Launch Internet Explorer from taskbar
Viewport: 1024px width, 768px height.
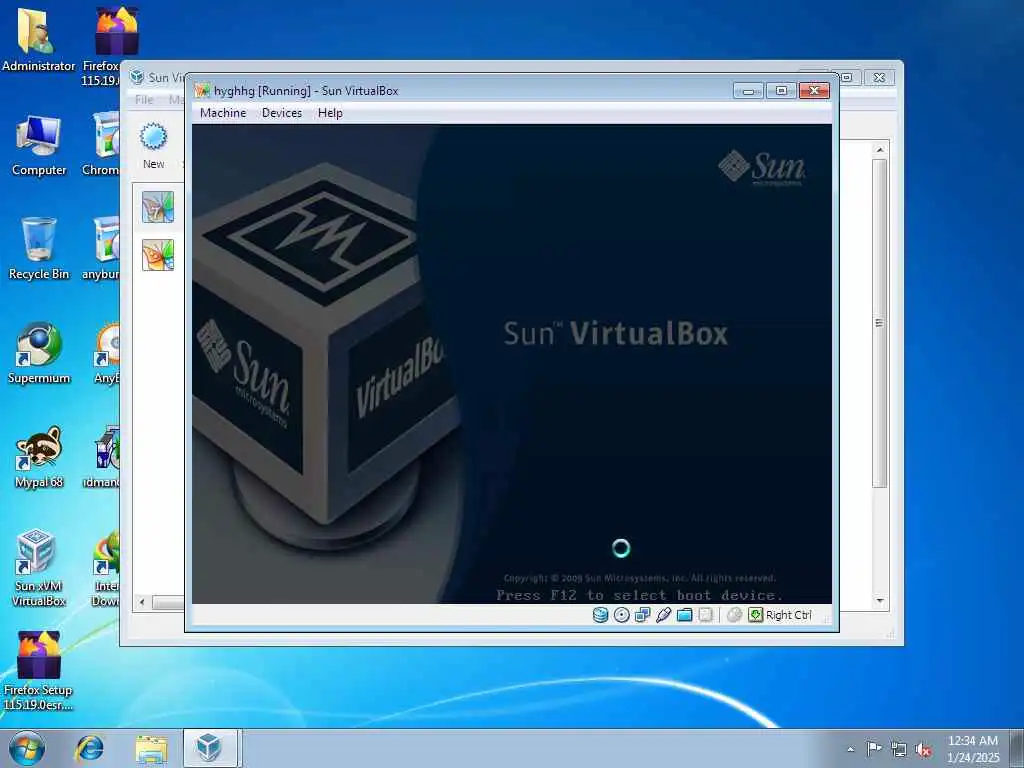coord(89,748)
